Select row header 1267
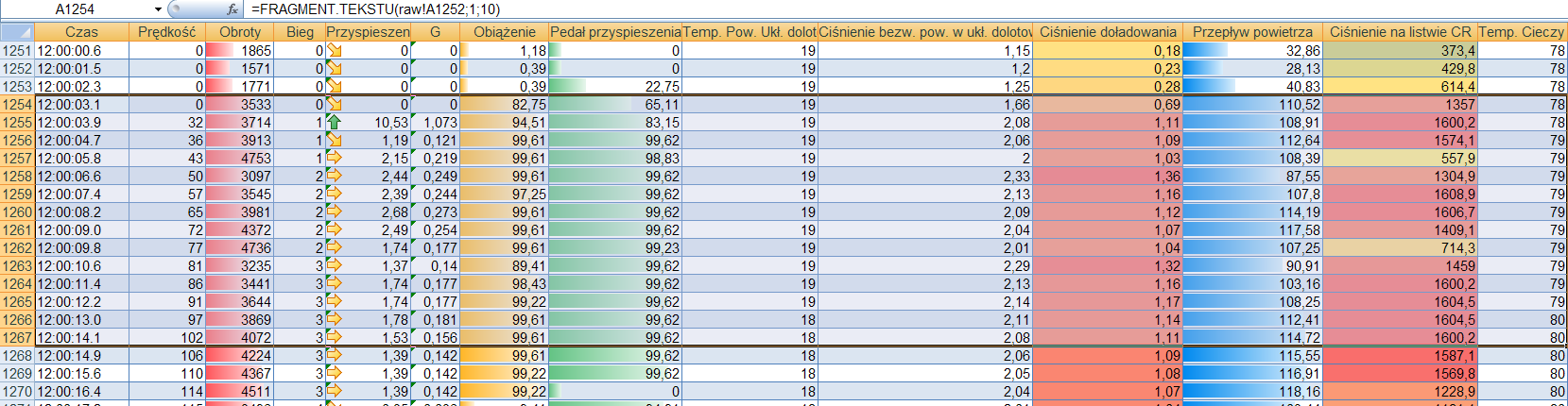Screen dimensions: 1568x406 click(x=17, y=338)
